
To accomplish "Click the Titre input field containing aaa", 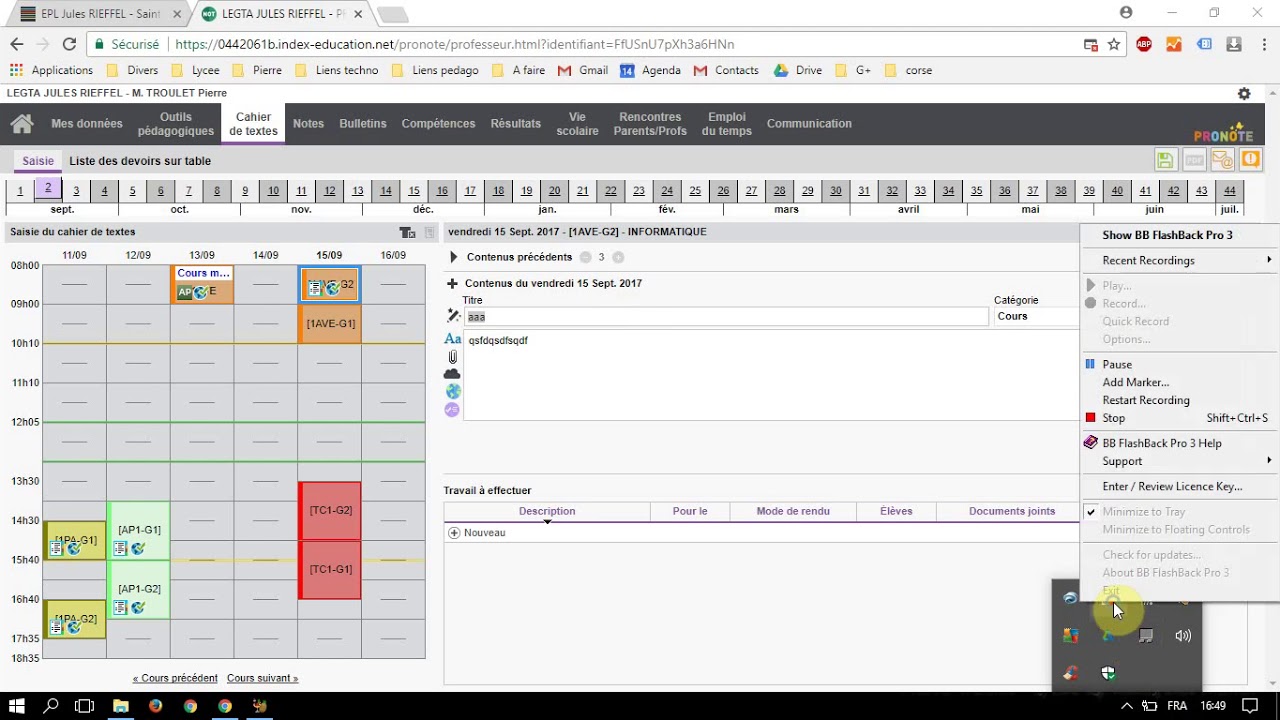I will click(726, 316).
